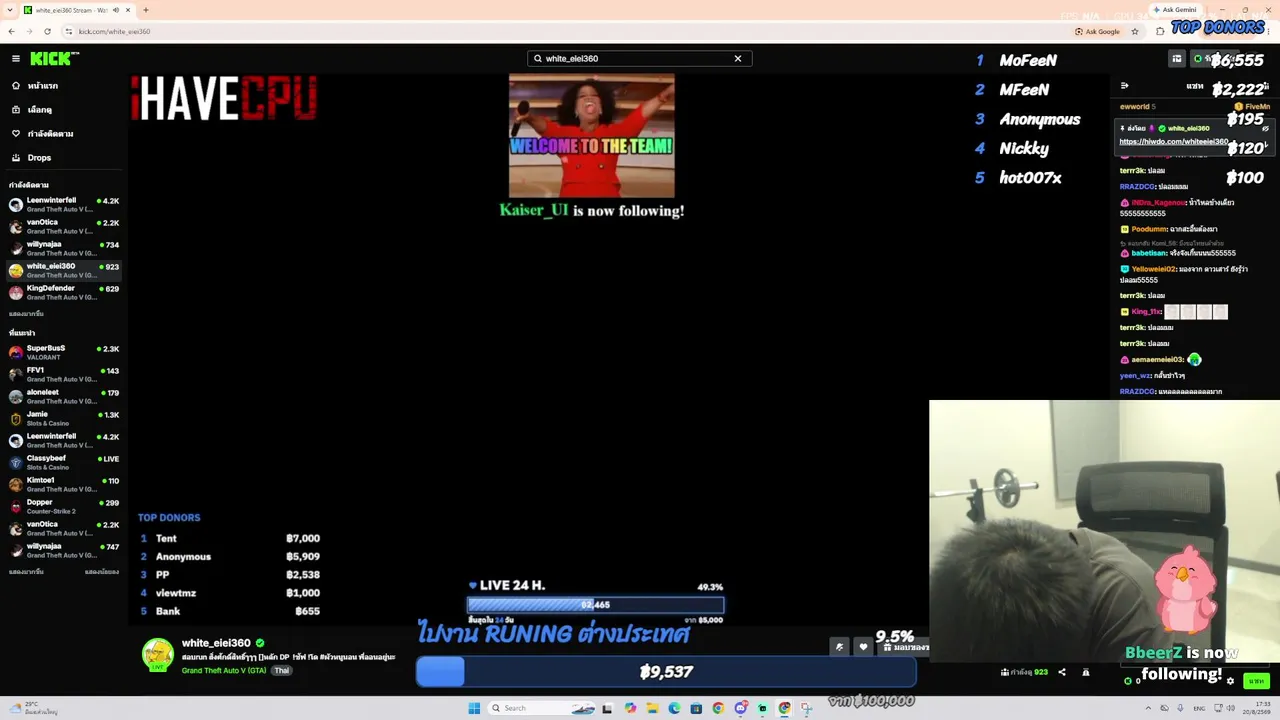Share the stream via the share icon
Viewport: 1280px width, 720px height.
pyautogui.click(x=1062, y=672)
